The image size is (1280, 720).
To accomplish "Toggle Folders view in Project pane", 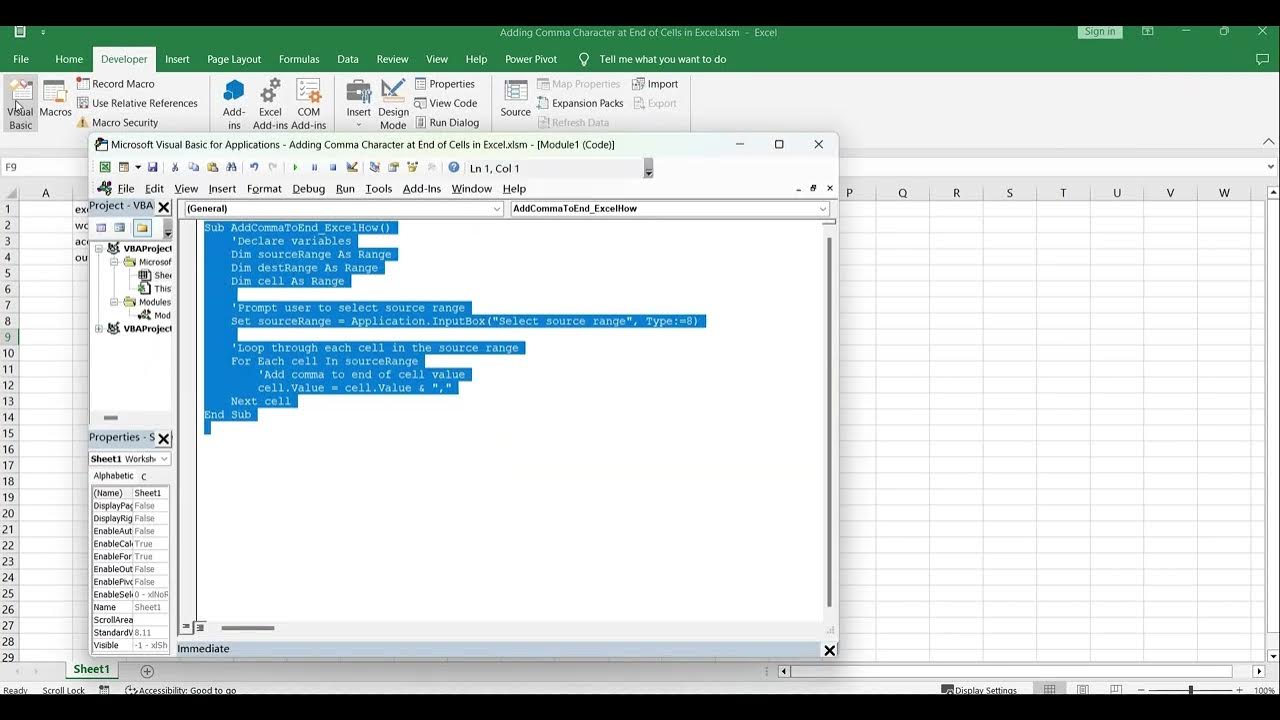I will tap(142, 228).
